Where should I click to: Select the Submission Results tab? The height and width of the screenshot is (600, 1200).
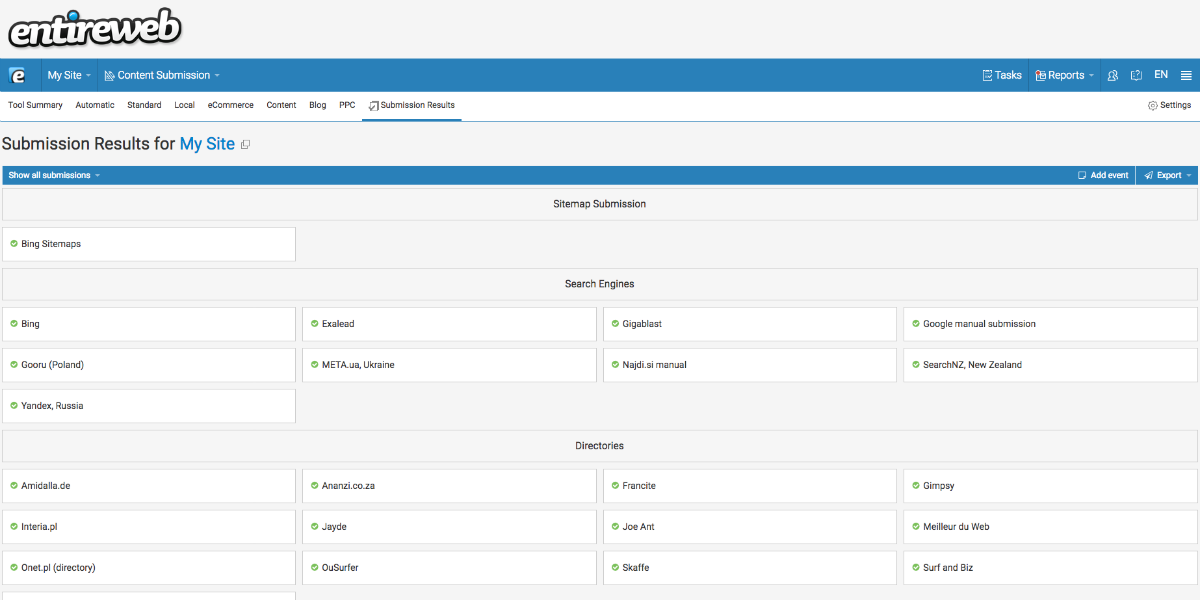[x=412, y=105]
